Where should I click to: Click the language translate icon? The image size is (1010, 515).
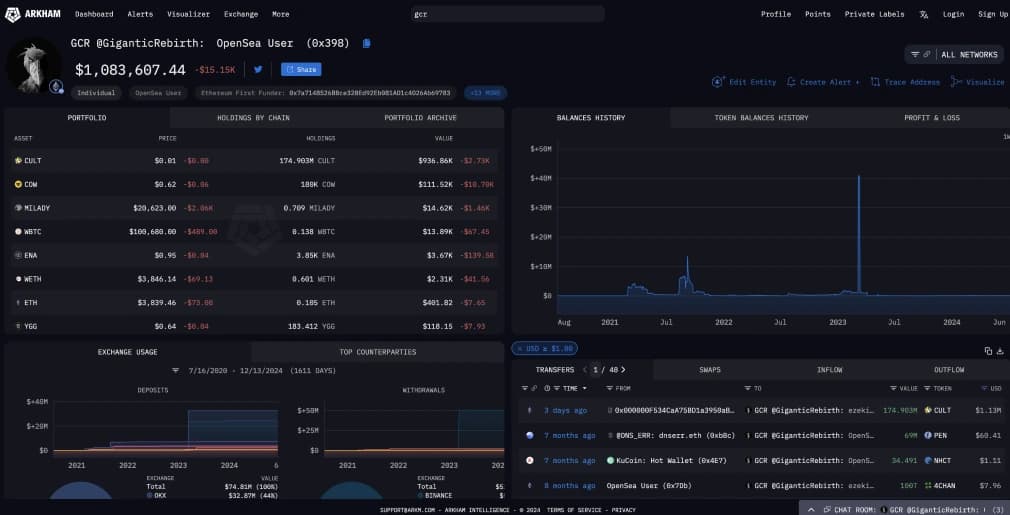click(x=923, y=14)
